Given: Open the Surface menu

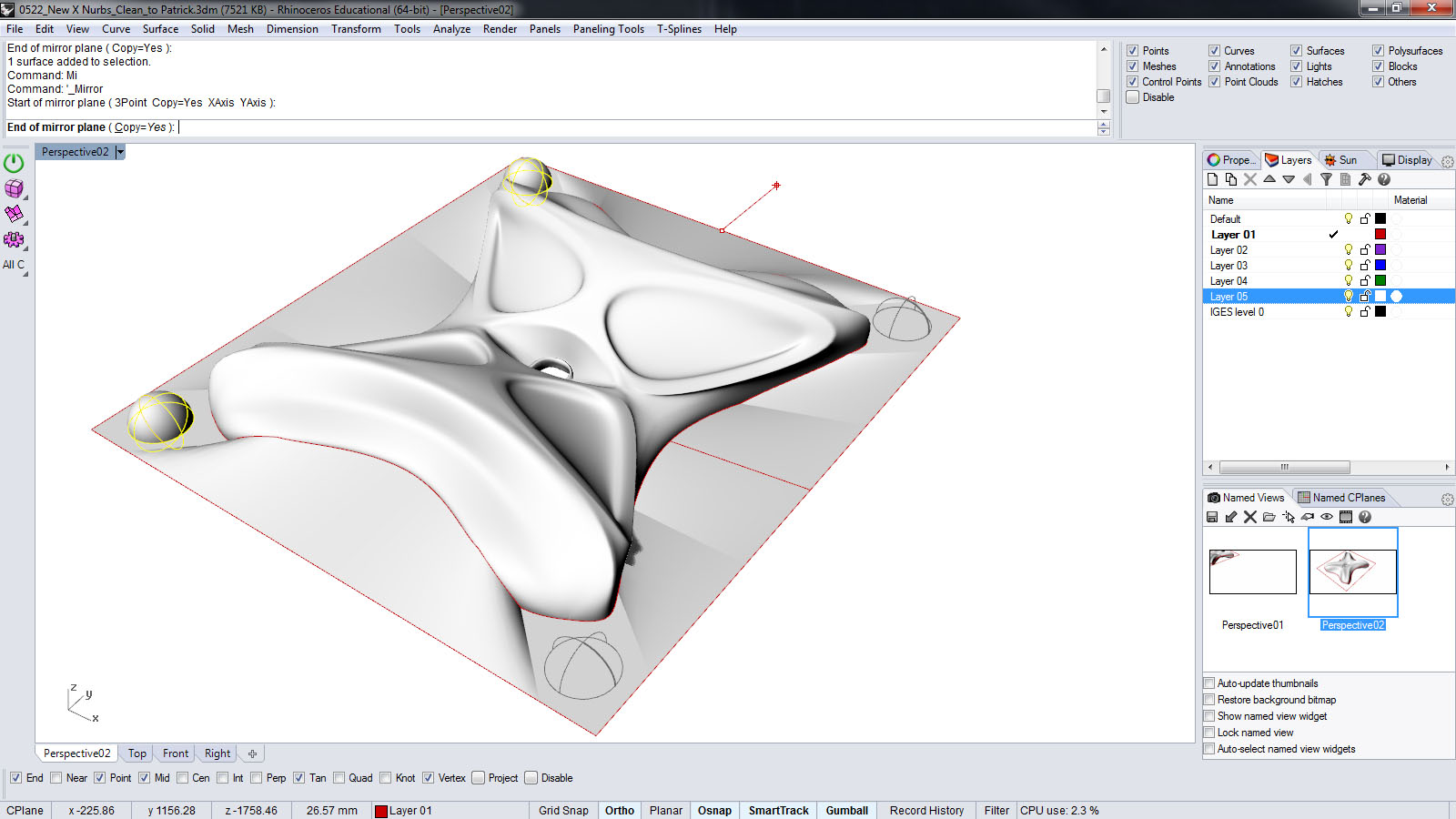Looking at the screenshot, I should click(x=160, y=29).
